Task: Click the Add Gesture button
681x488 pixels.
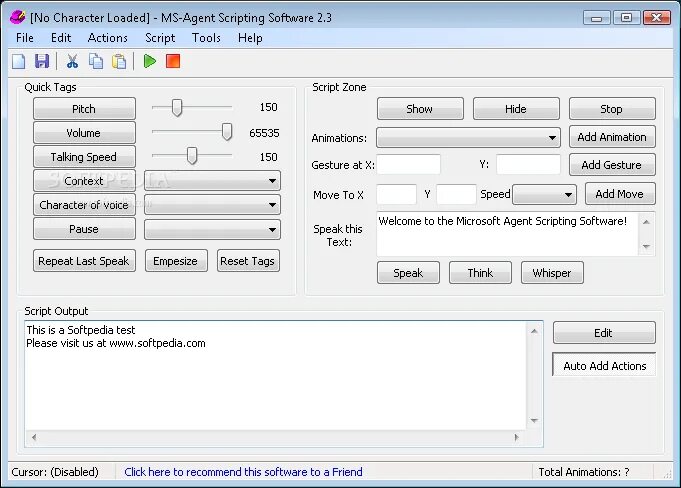Action: 612,165
